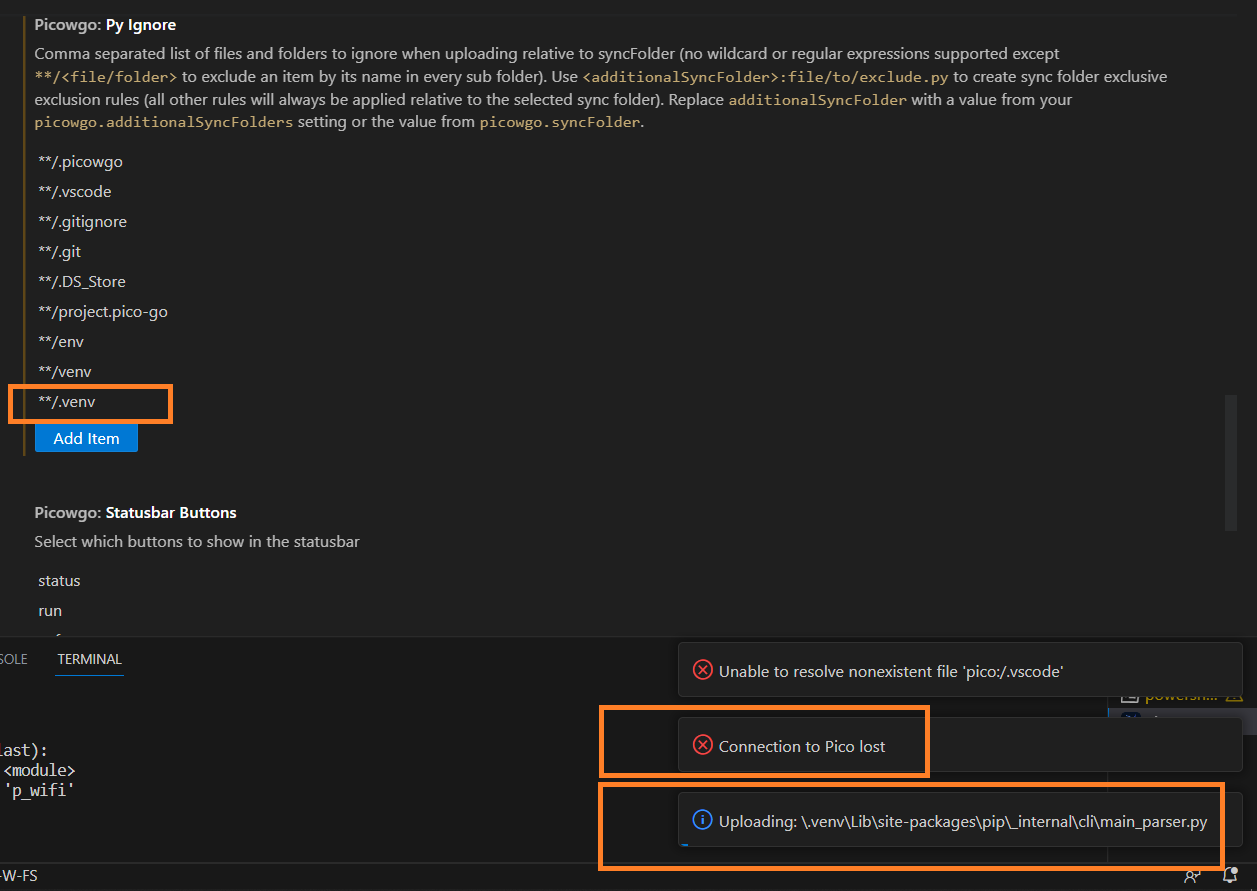Select the '**/.picowgo' entry in Py Ignore list
Screen dimensions: 1257x891
(79, 161)
